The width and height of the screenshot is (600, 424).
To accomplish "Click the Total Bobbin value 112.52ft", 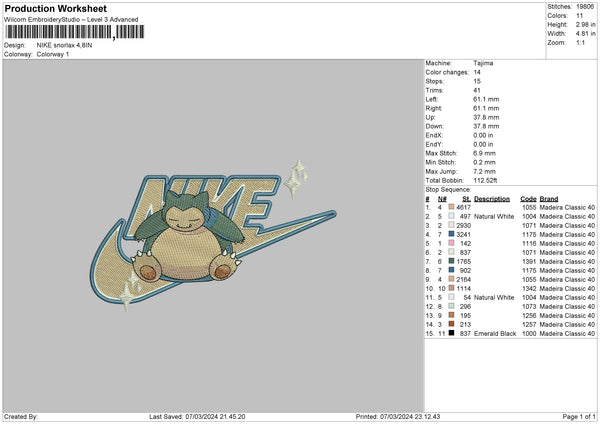I will coord(485,180).
